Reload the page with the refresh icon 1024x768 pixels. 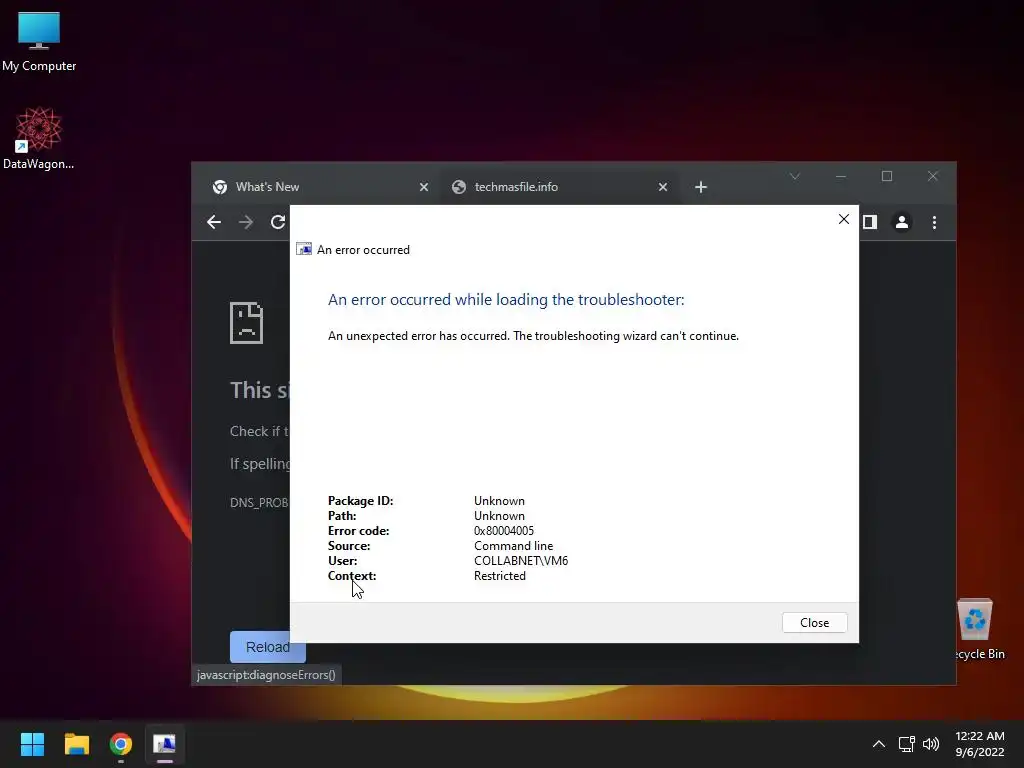[278, 223]
